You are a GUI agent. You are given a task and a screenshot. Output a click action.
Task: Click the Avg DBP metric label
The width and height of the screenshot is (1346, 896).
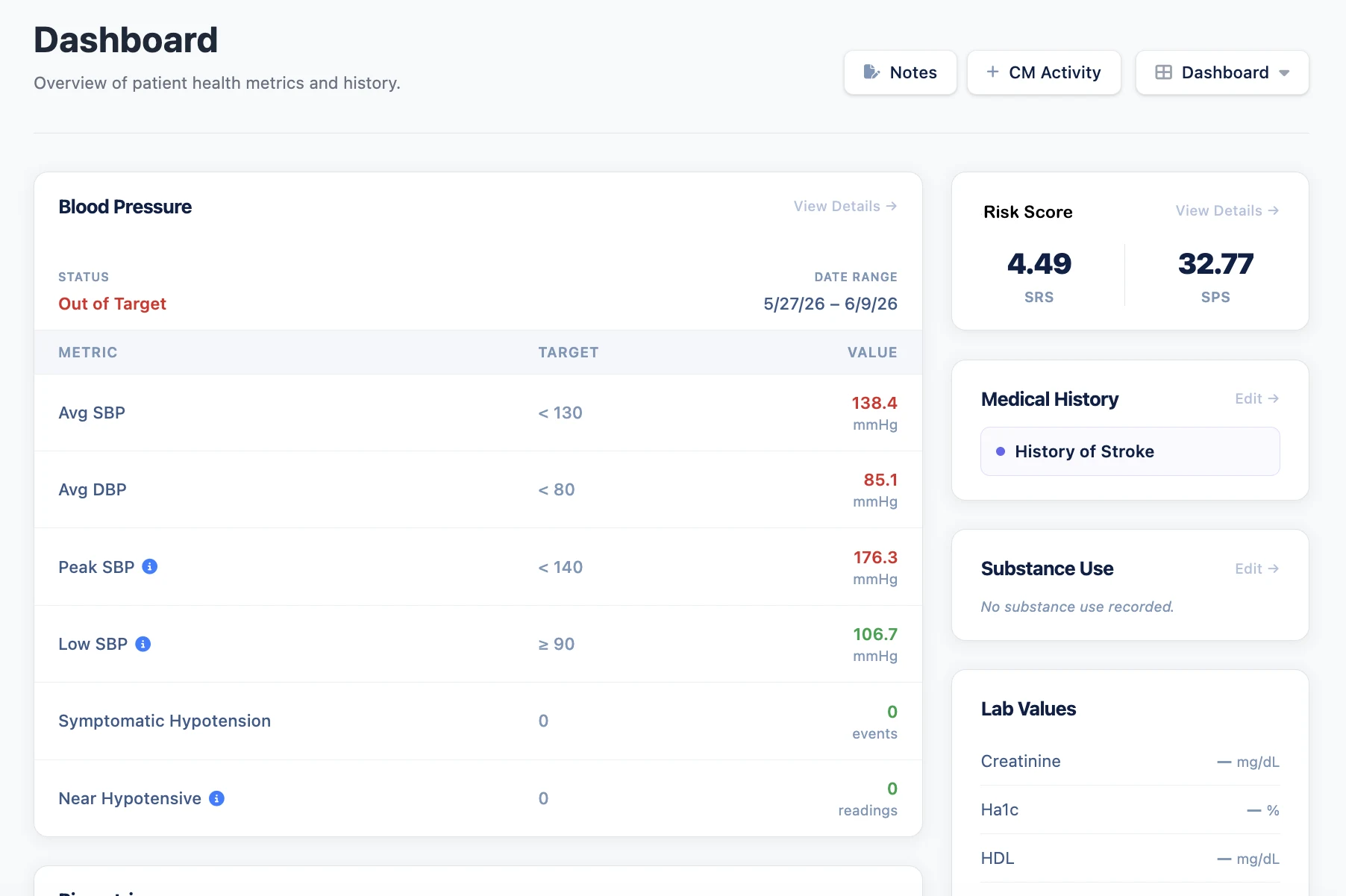pyautogui.click(x=93, y=489)
